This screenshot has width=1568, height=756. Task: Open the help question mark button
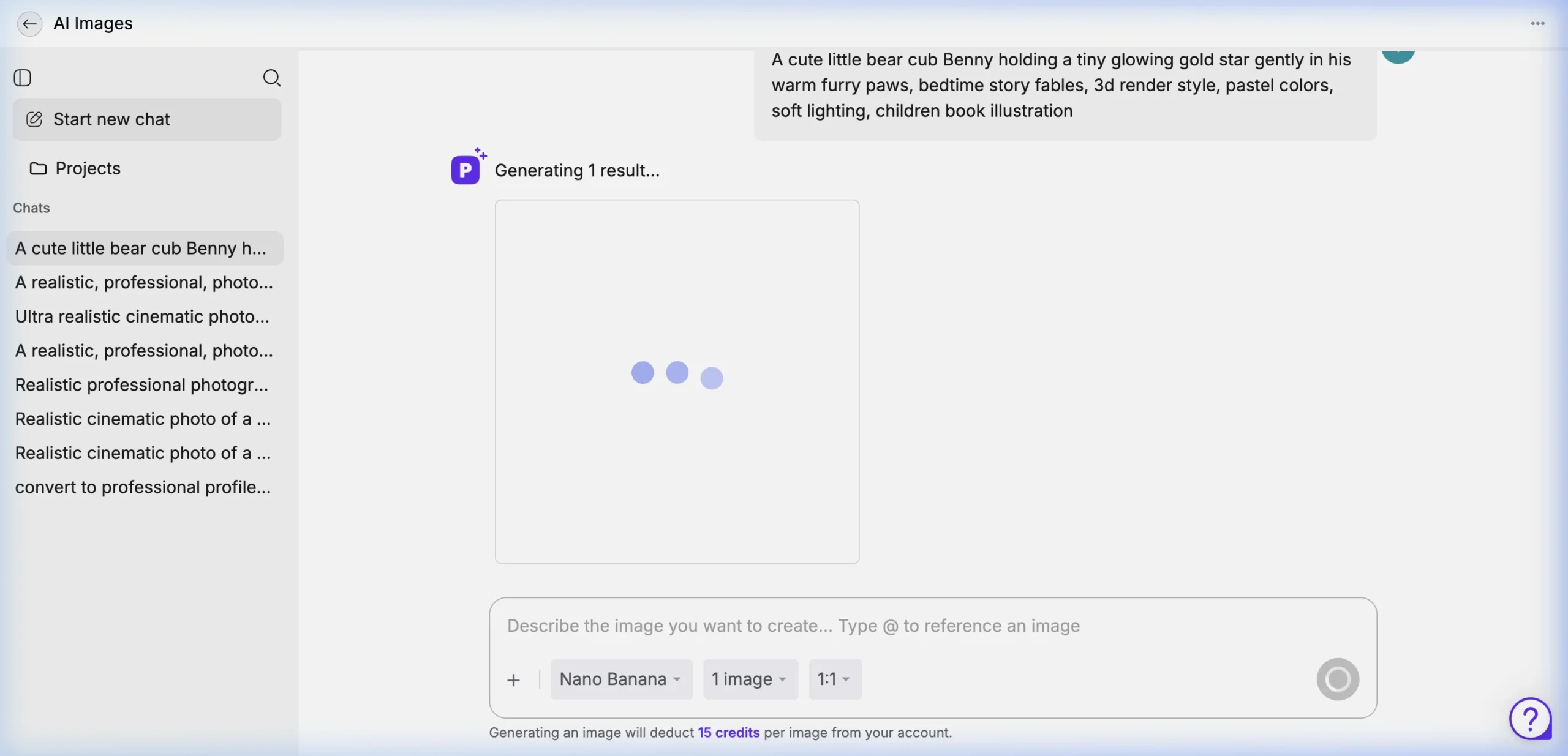1530,719
